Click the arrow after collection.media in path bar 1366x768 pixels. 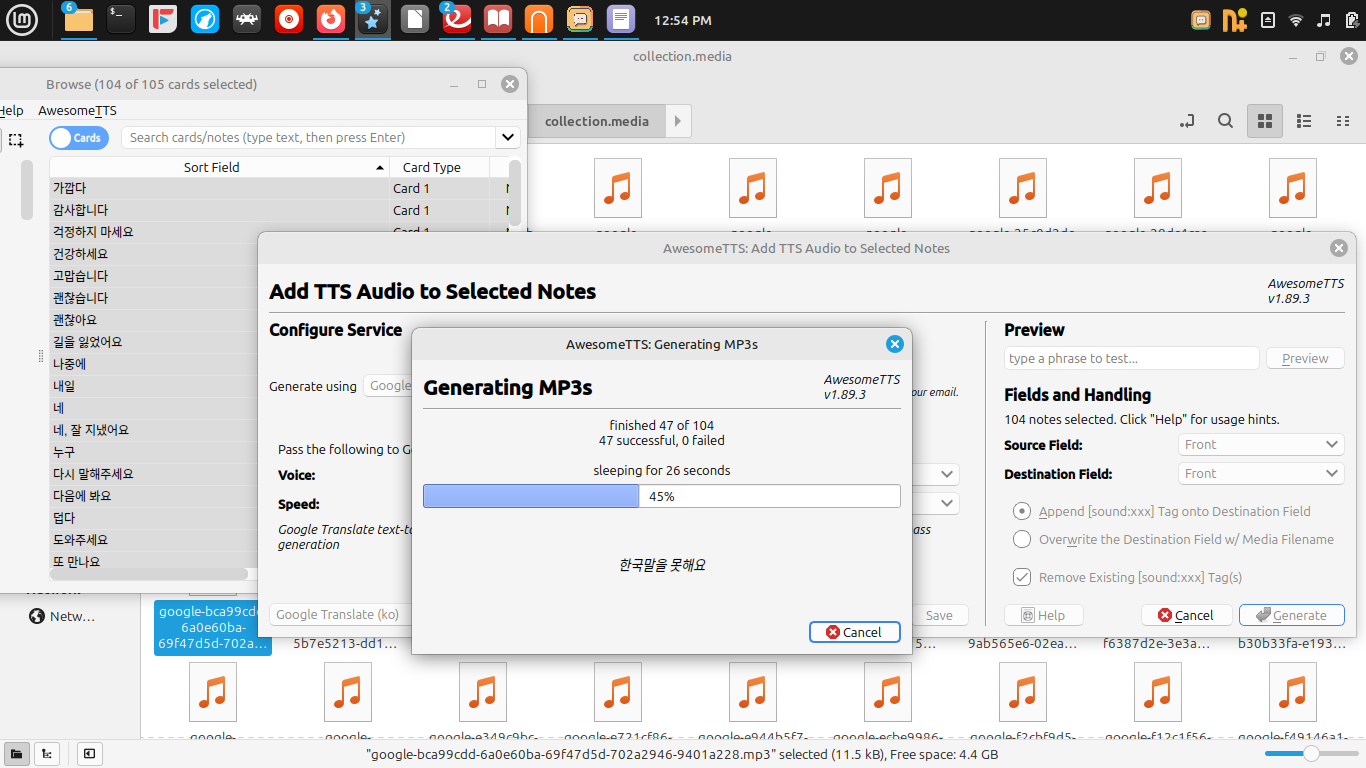(677, 121)
